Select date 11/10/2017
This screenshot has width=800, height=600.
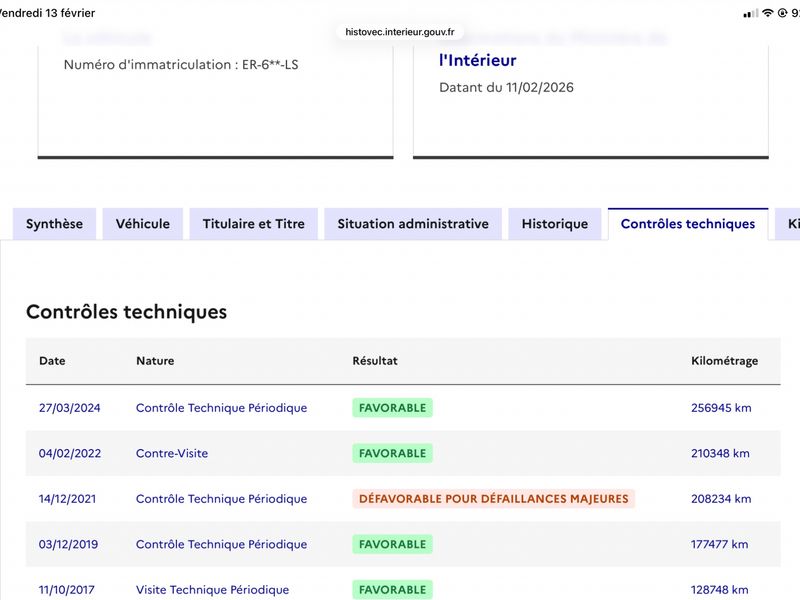tap(67, 589)
